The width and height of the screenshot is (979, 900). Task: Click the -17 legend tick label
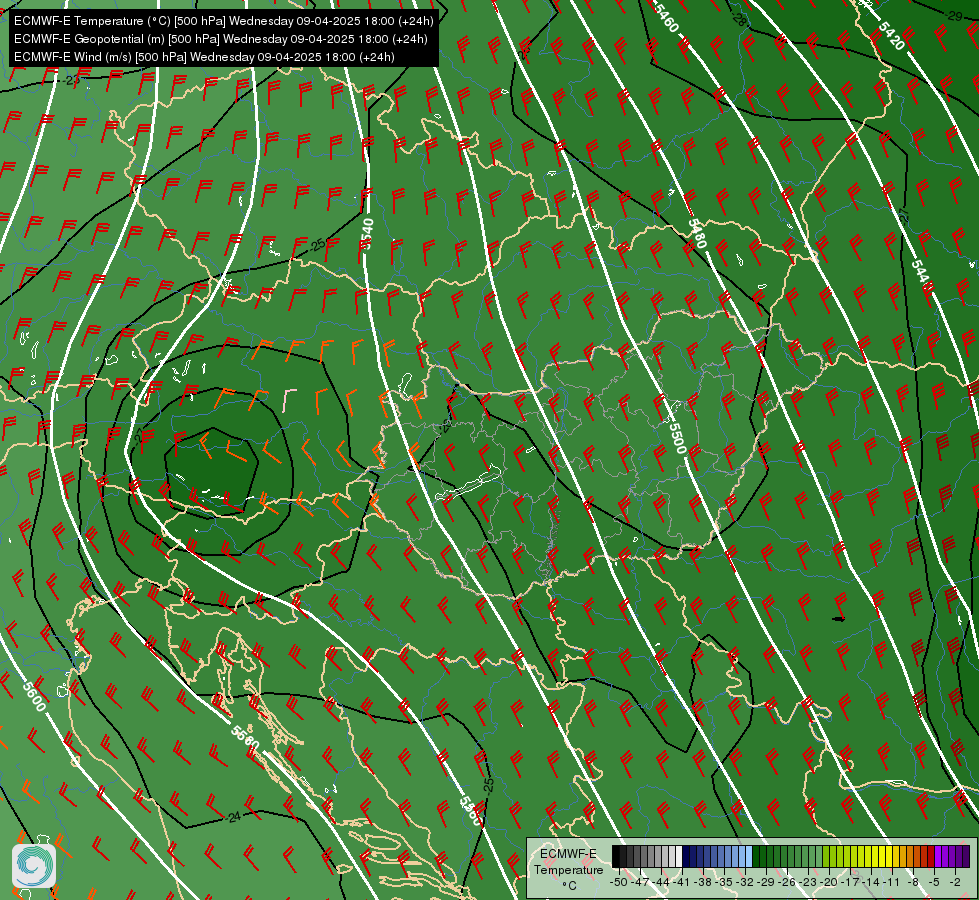click(850, 883)
